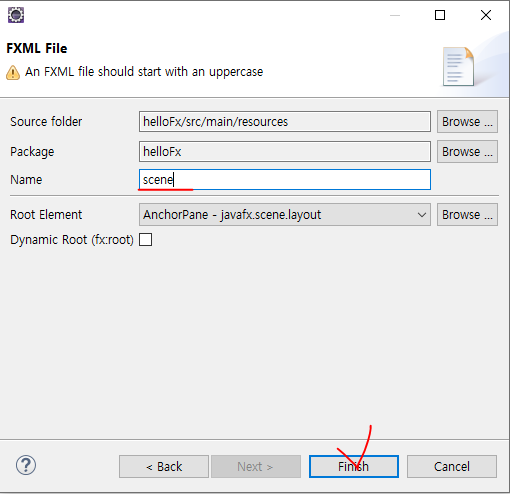Viewport: 510px width, 494px height.
Task: Browse for Package
Action: [x=467, y=152]
